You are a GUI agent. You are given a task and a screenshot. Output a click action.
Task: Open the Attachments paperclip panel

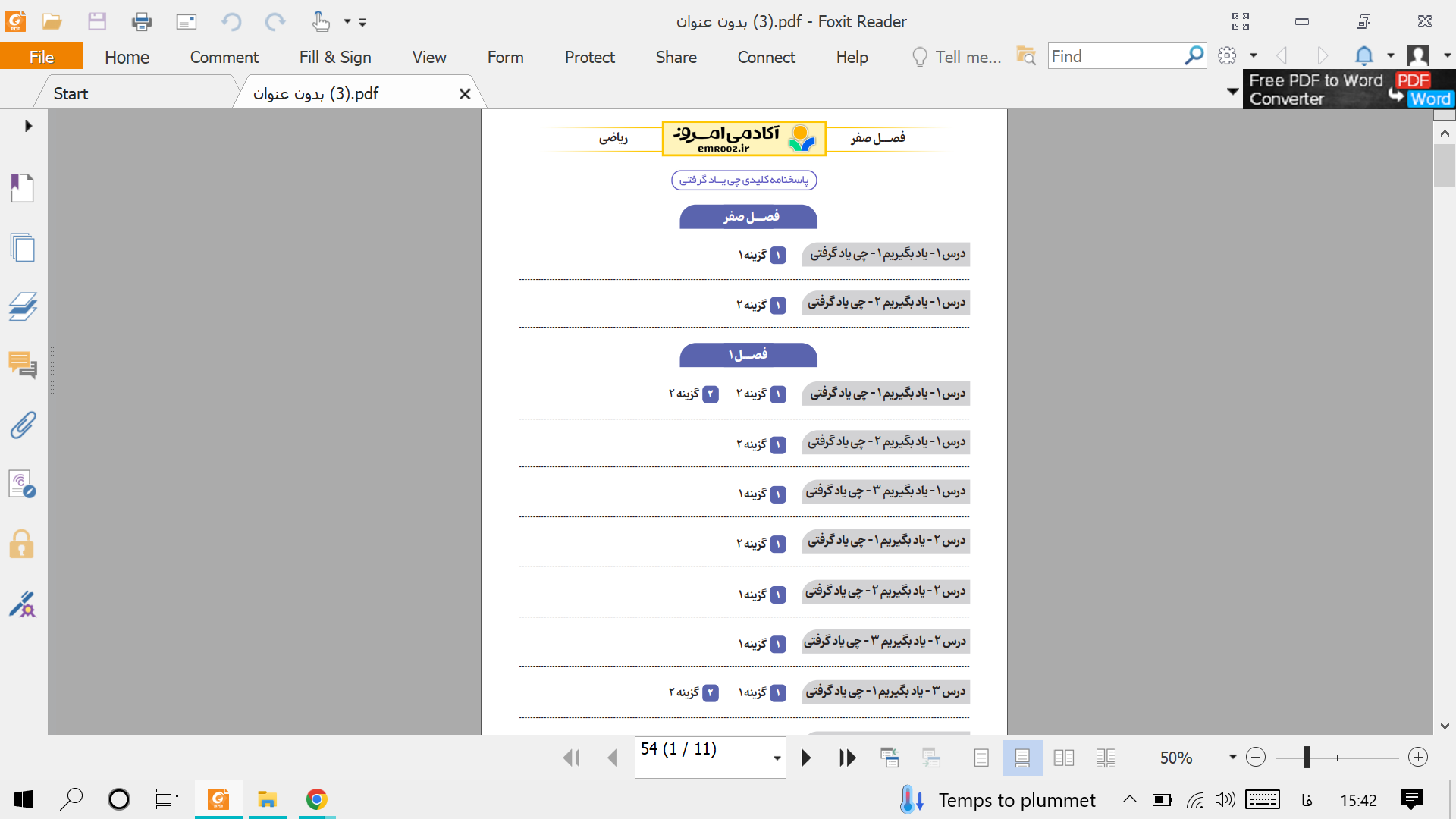pyautogui.click(x=22, y=425)
